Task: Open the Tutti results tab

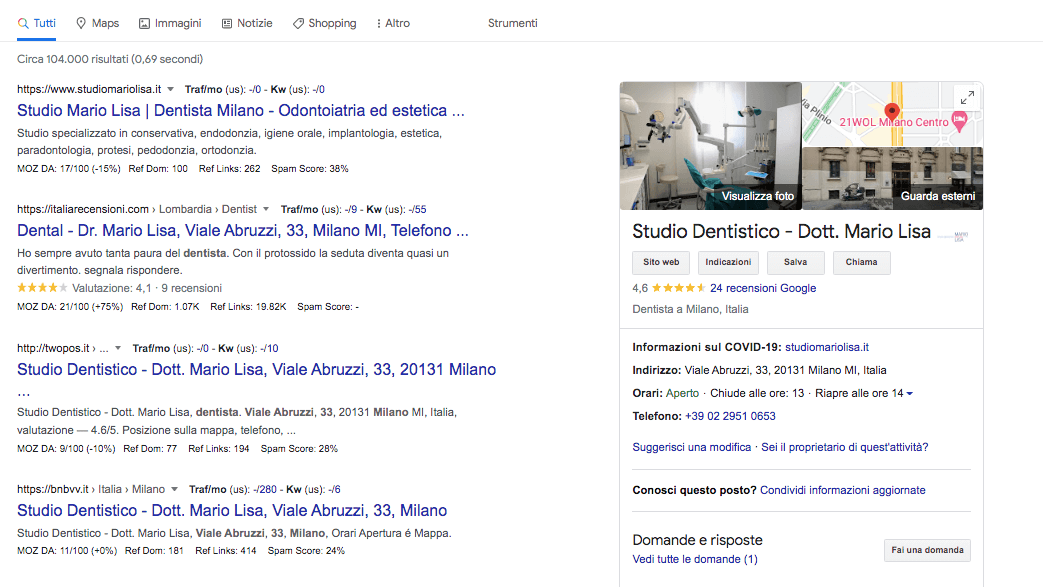Action: 37,23
